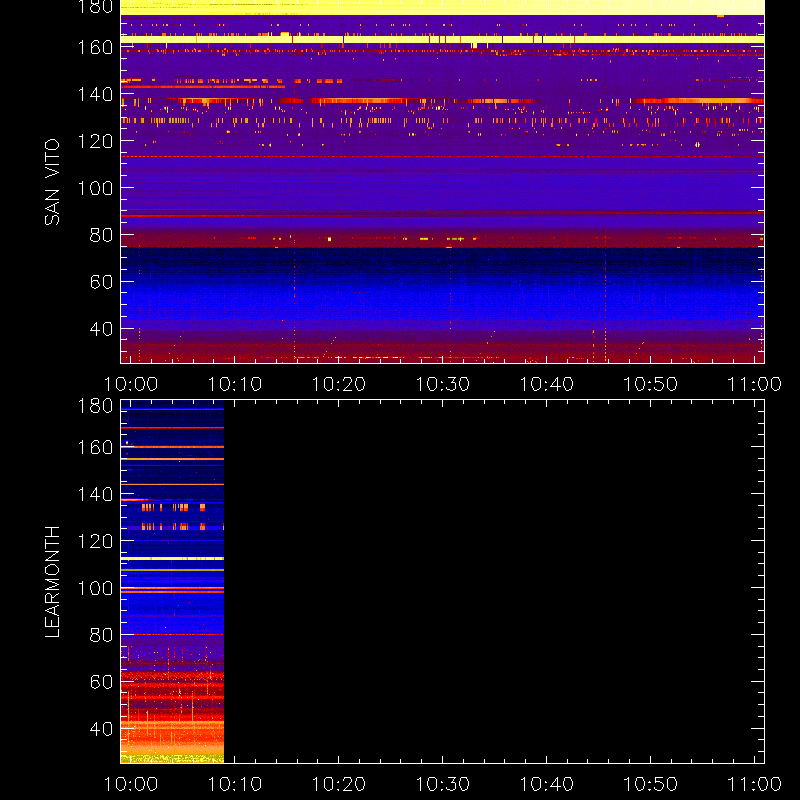Click the 10:30 time label below SAN VITO plot

(x=442, y=384)
